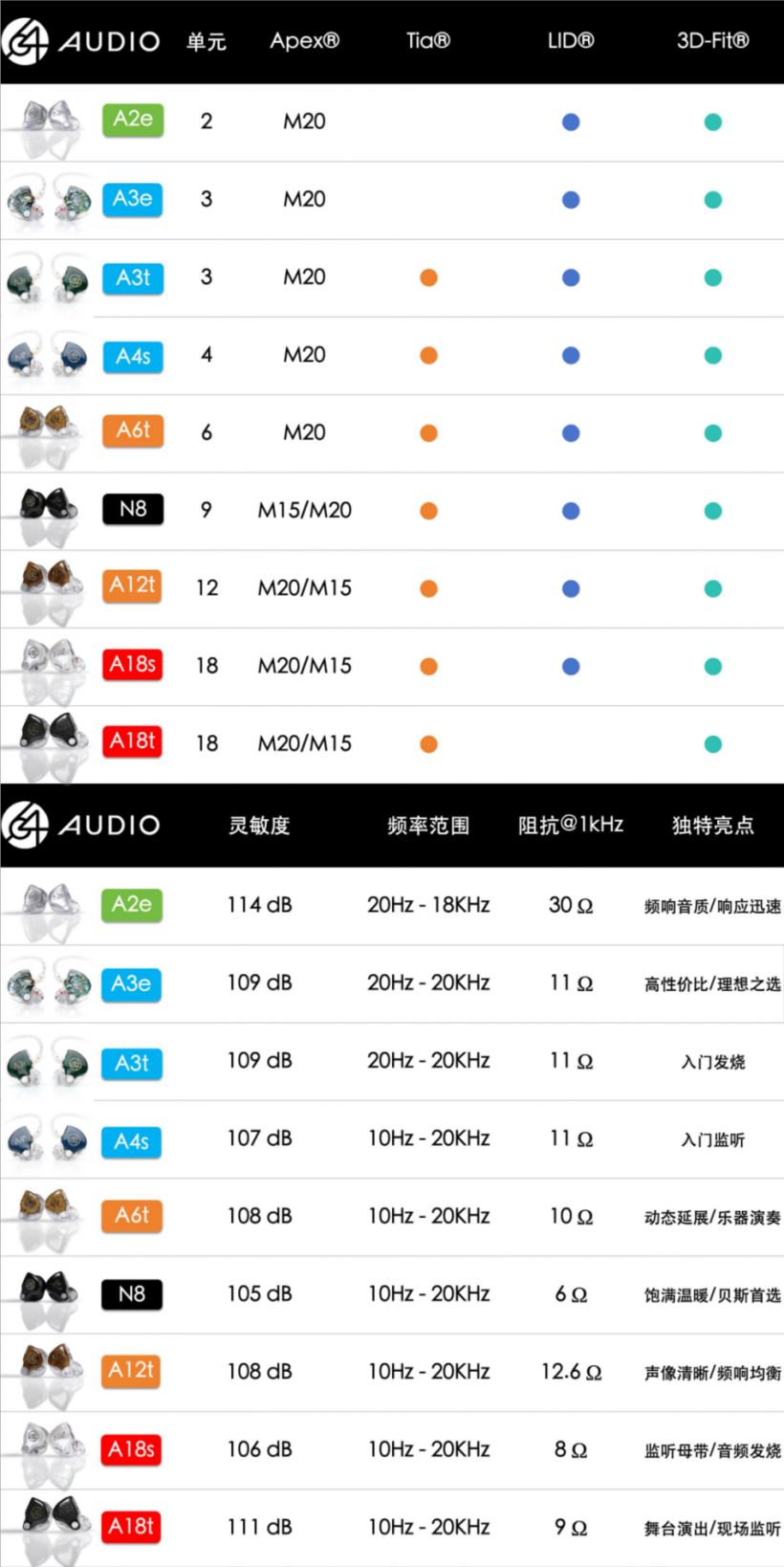Click the 声像清晰/频响均衡 highlight text
The width and height of the screenshot is (784, 1567).
point(712,1373)
